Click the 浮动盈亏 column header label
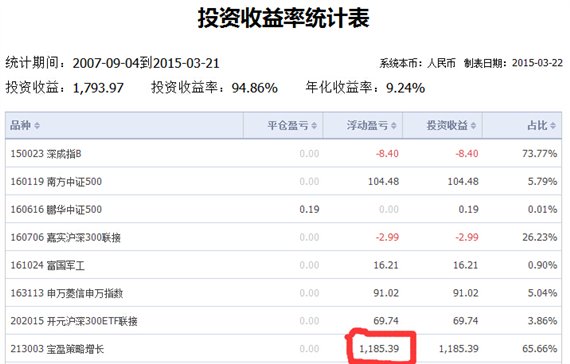 tap(367, 125)
